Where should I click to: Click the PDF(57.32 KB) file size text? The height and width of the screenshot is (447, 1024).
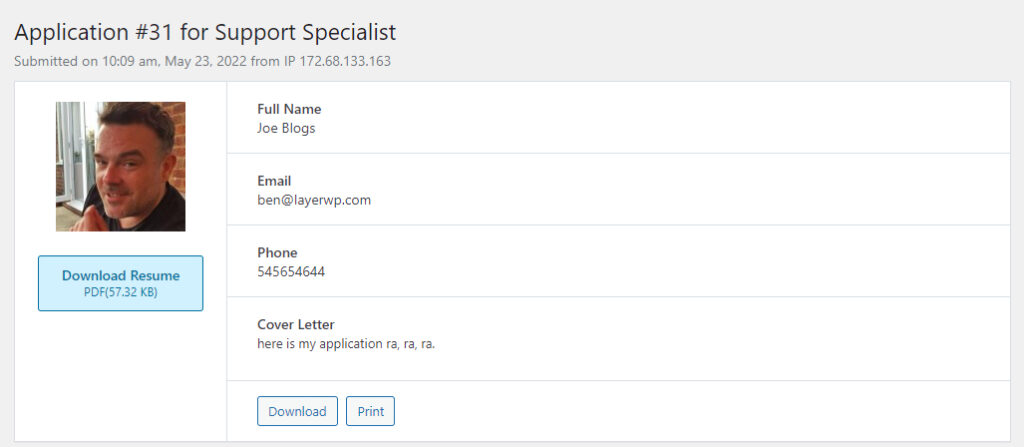pyautogui.click(x=120, y=293)
